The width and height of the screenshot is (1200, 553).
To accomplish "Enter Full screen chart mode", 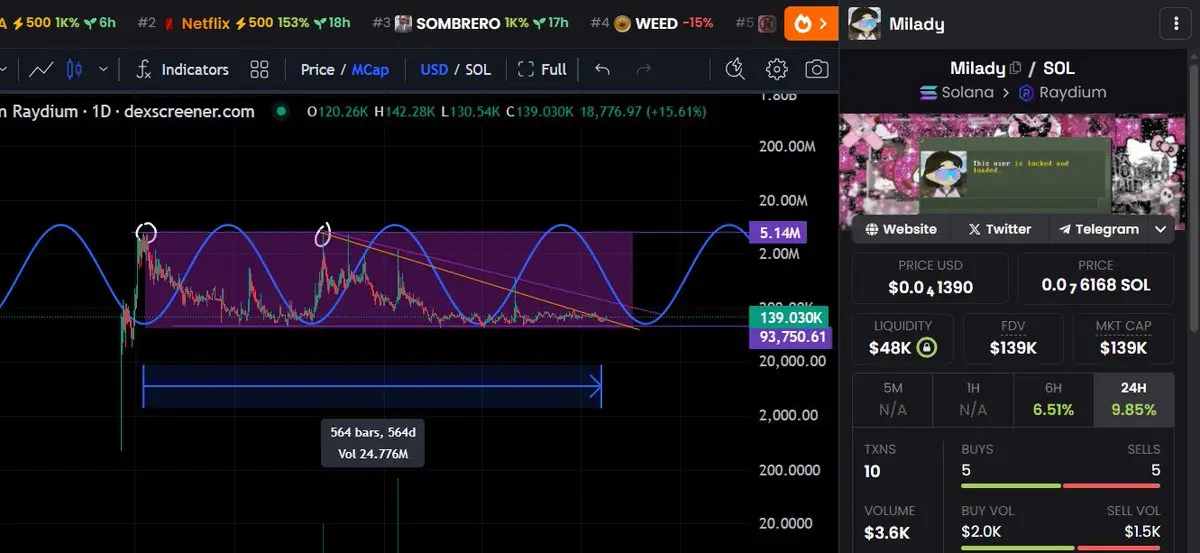I will point(543,69).
